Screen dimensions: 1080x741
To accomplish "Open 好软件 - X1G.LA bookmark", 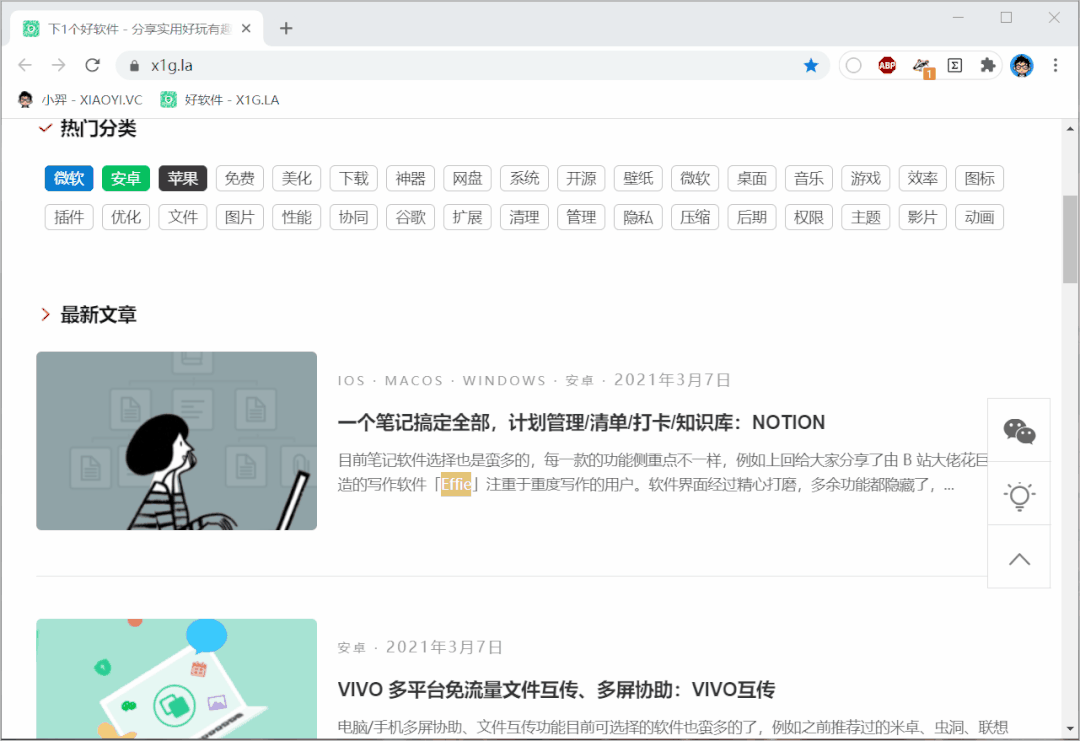I will point(220,100).
